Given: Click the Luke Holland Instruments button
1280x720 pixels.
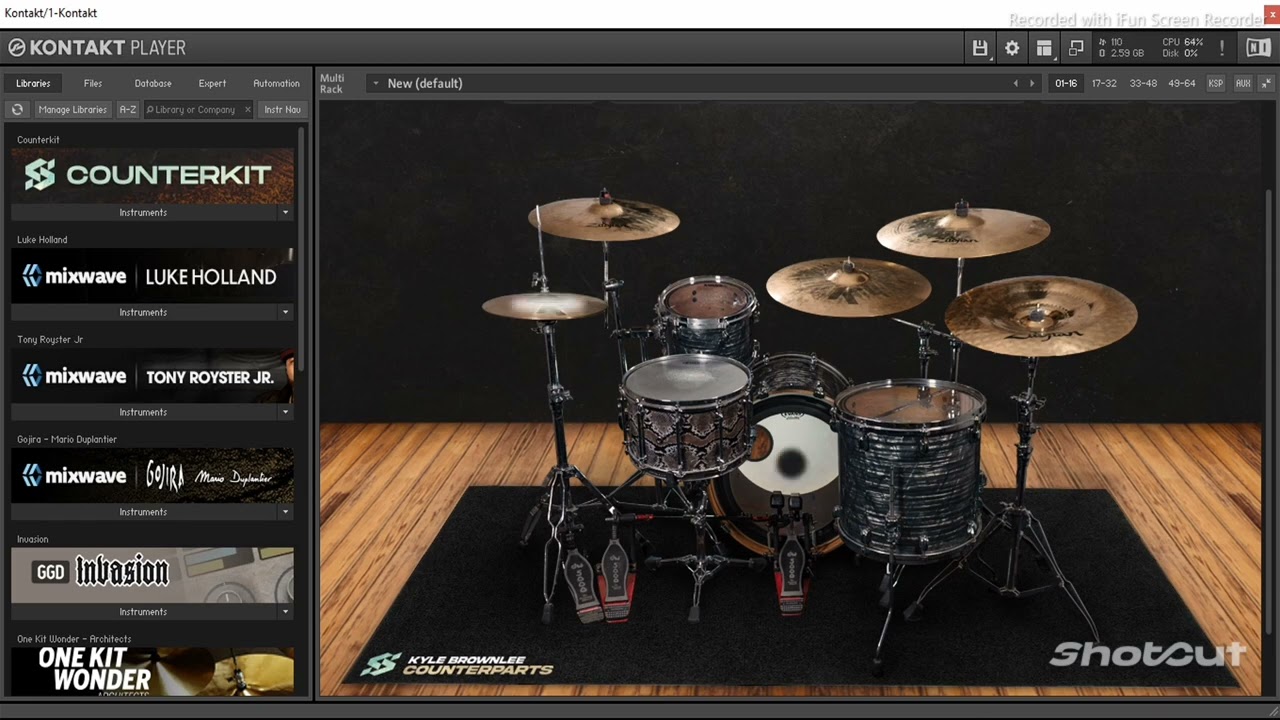Looking at the screenshot, I should (x=144, y=312).
